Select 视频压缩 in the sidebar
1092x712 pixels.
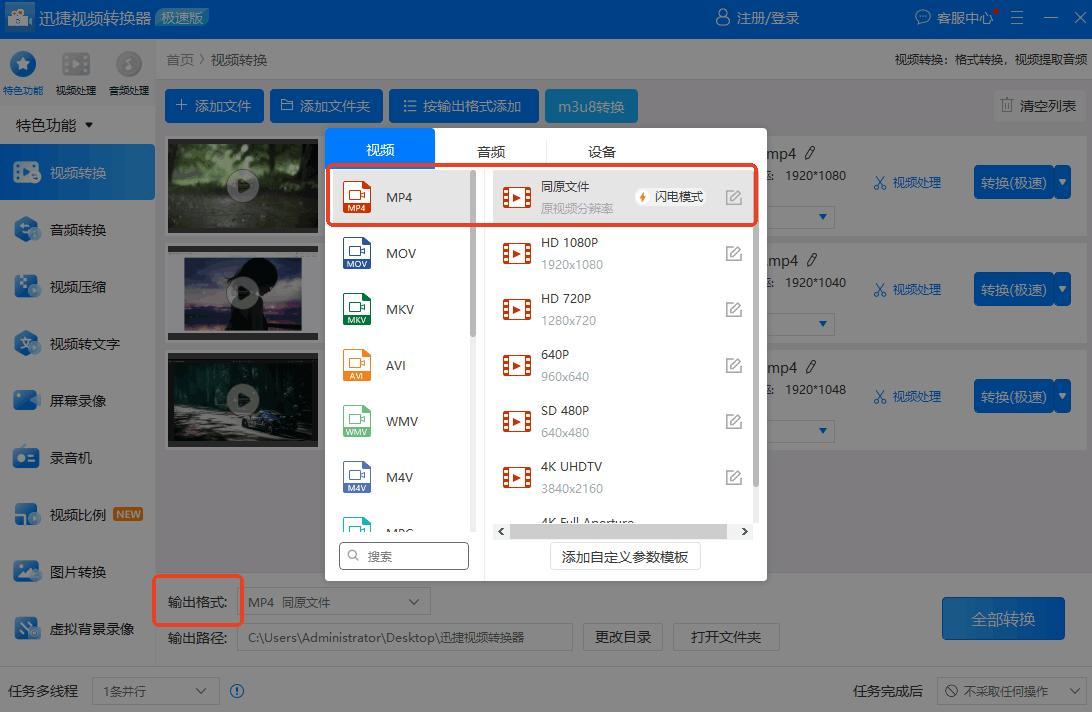click(78, 287)
